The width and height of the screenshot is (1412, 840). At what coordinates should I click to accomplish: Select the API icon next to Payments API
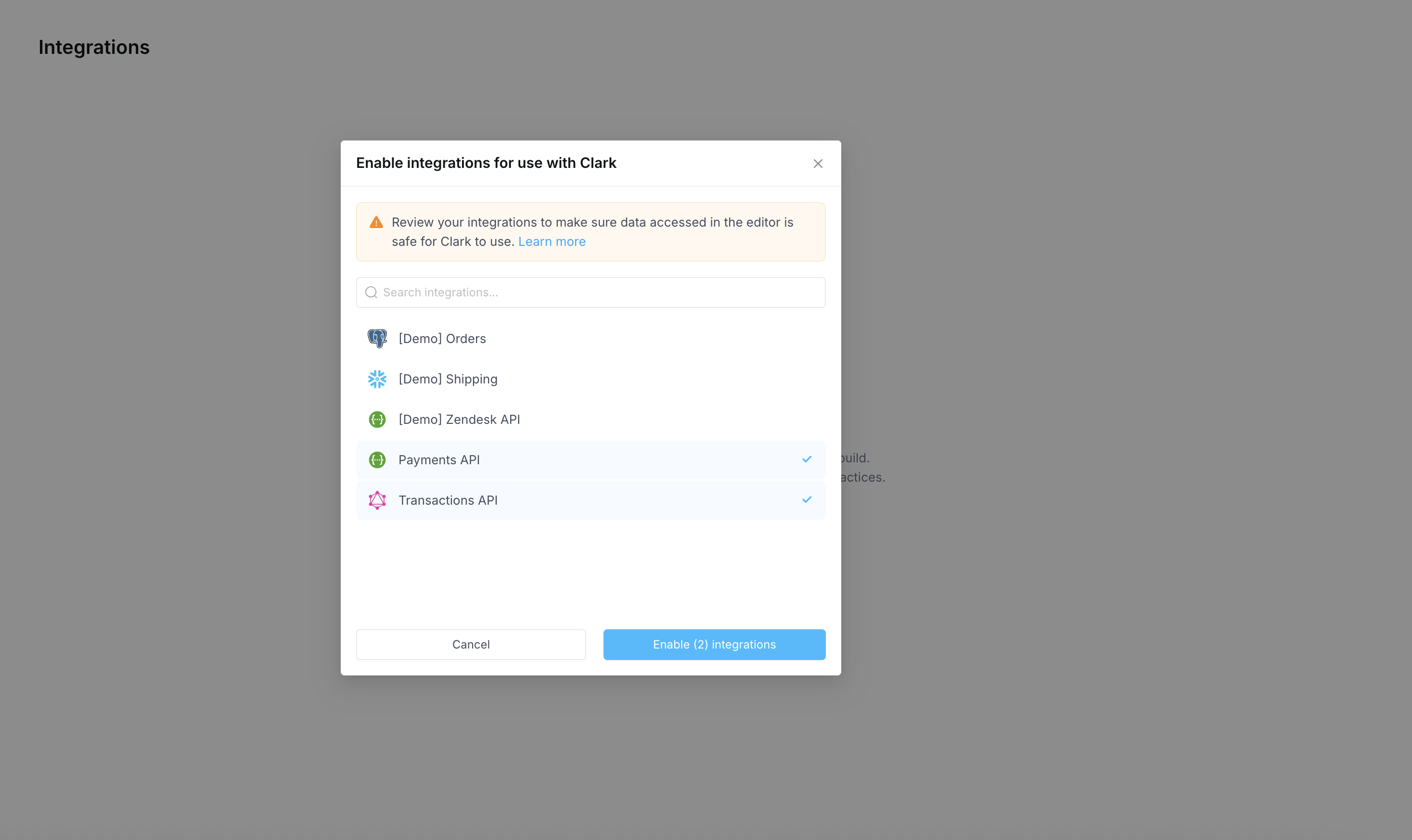pyautogui.click(x=377, y=459)
